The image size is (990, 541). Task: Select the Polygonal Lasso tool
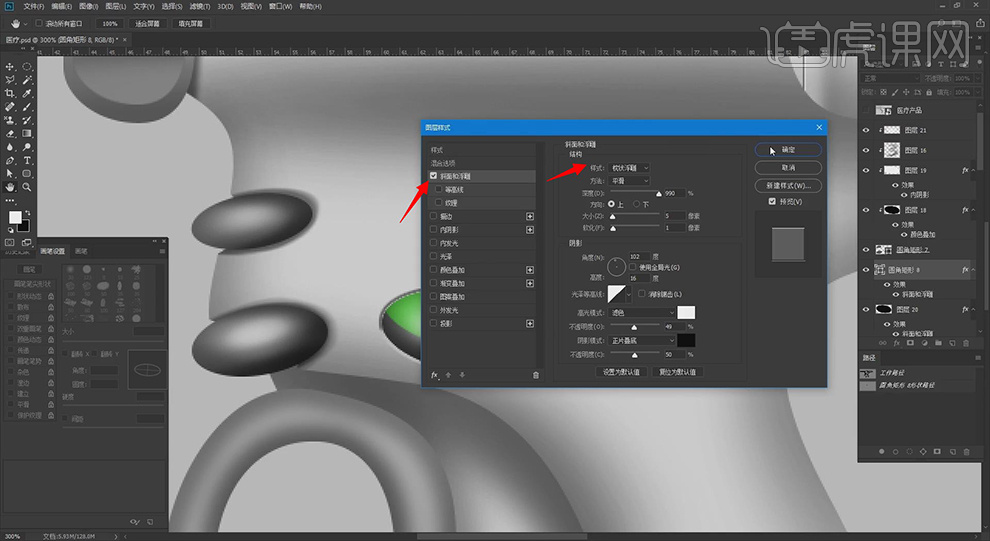[x=10, y=80]
